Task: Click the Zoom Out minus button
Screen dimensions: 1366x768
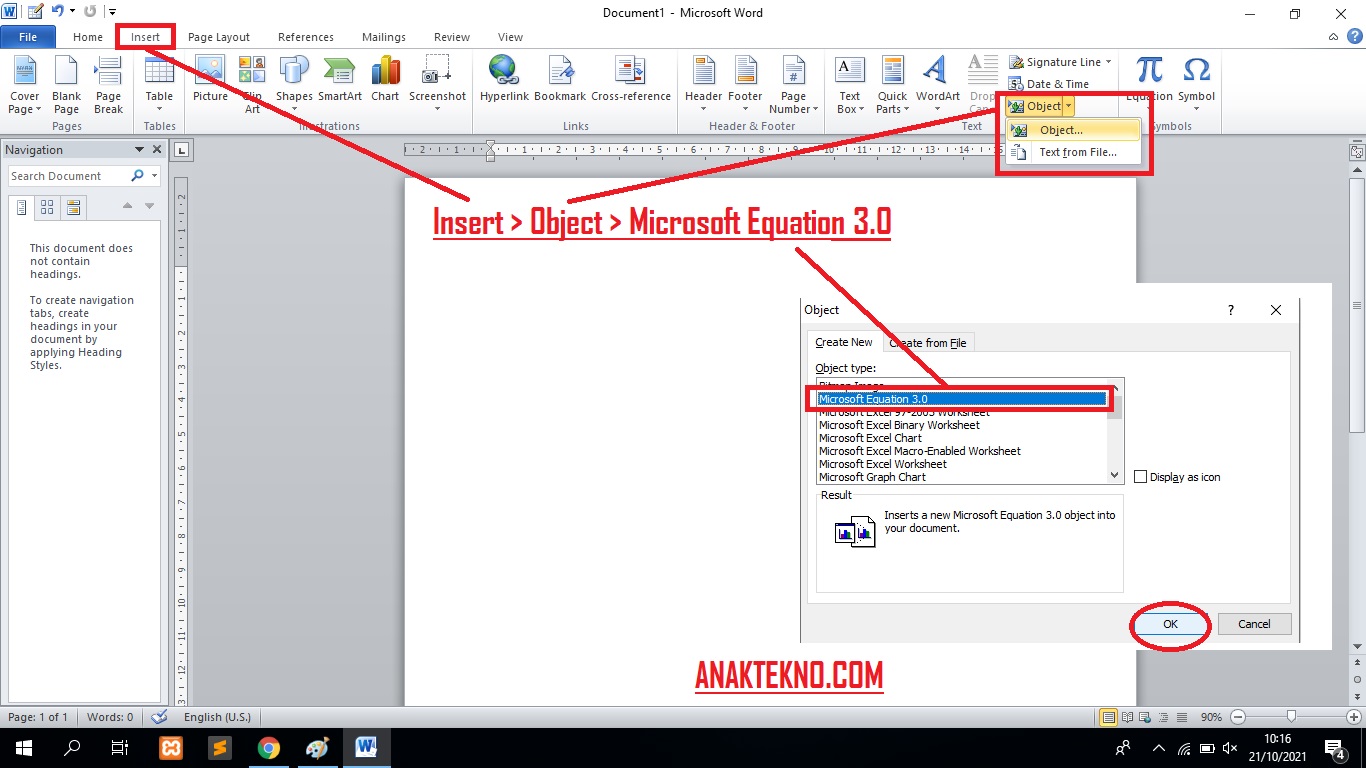Action: tap(1238, 717)
